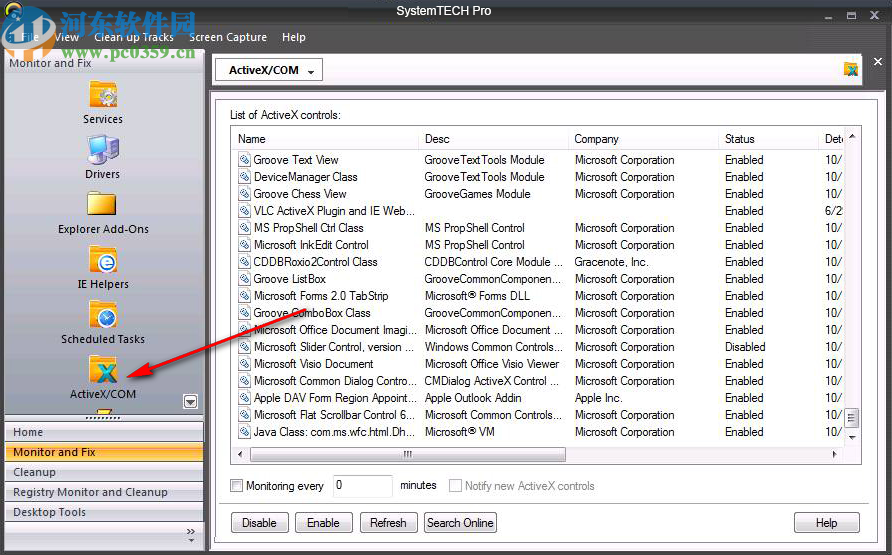Open the IE Helpers icon
892x555 pixels.
point(103,259)
